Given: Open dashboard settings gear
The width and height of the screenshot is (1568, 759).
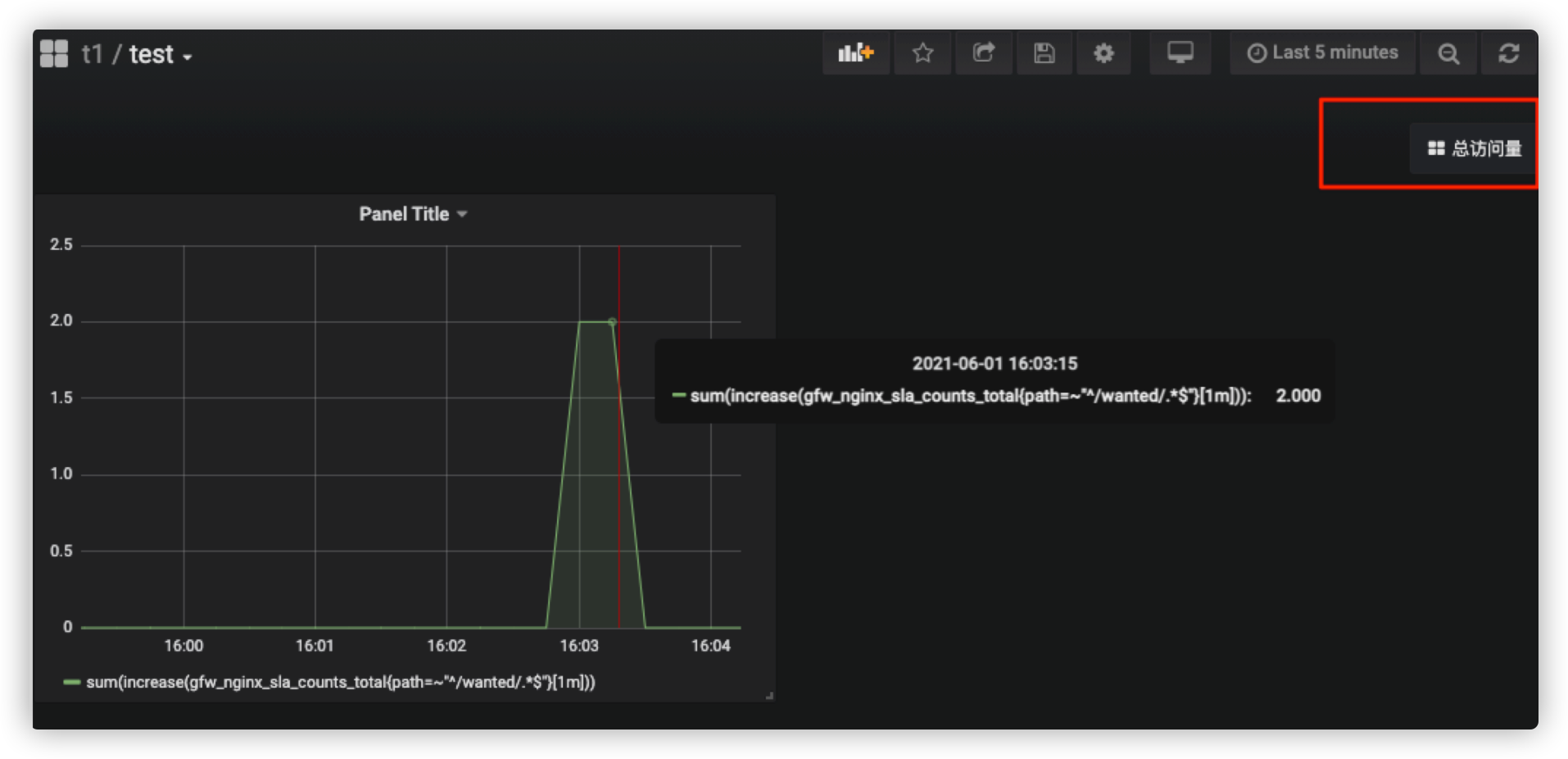Looking at the screenshot, I should [1103, 53].
